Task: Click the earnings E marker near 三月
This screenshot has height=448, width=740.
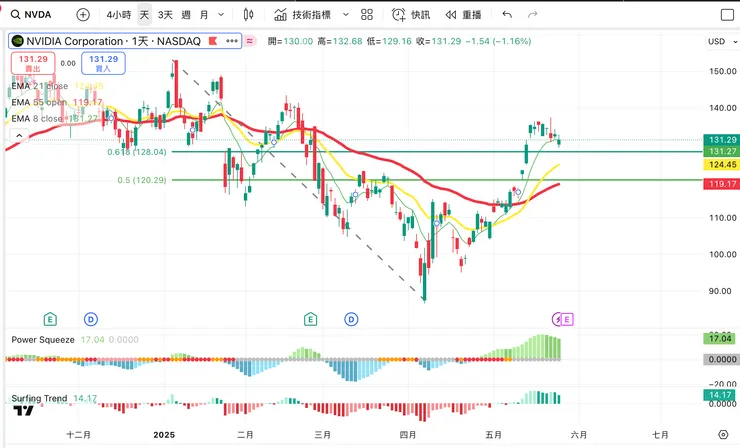Action: 310,320
